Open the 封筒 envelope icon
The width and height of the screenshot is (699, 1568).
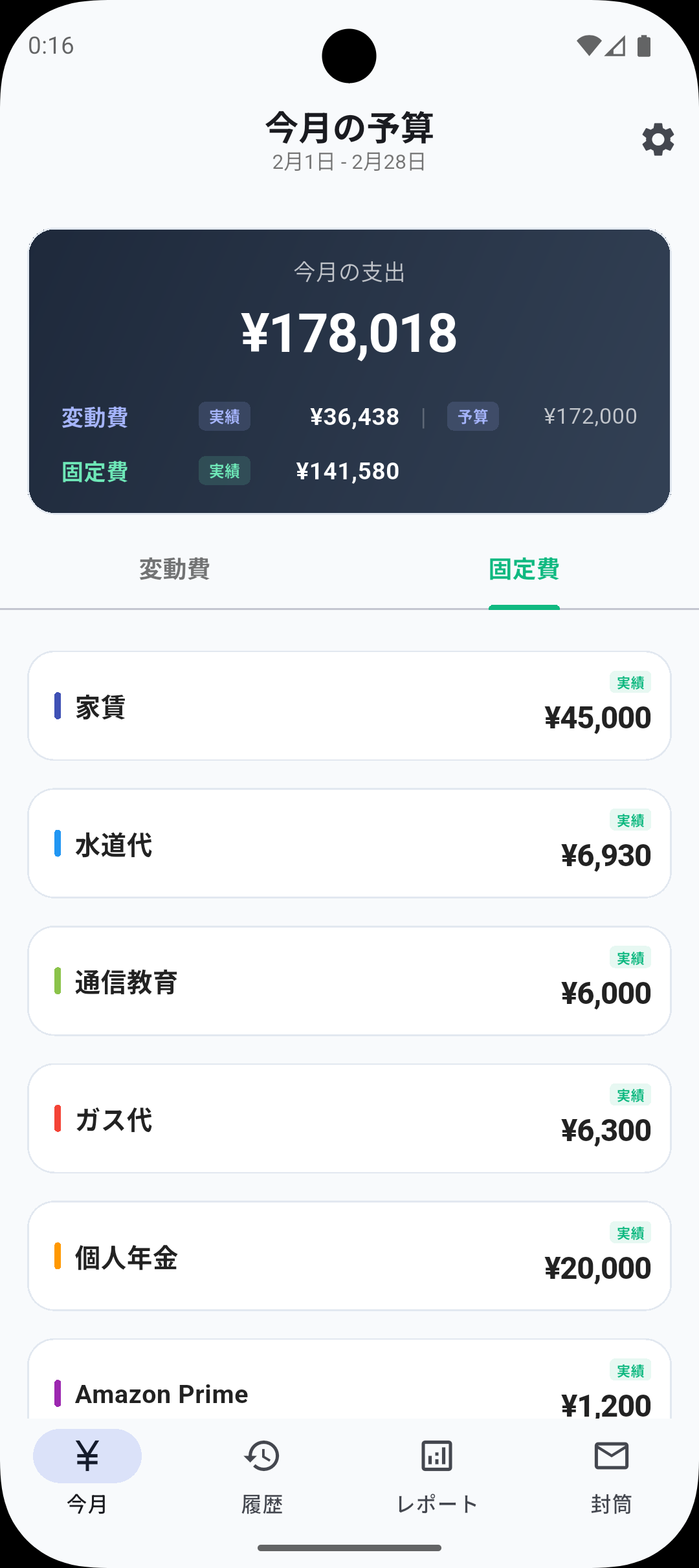click(x=611, y=1456)
